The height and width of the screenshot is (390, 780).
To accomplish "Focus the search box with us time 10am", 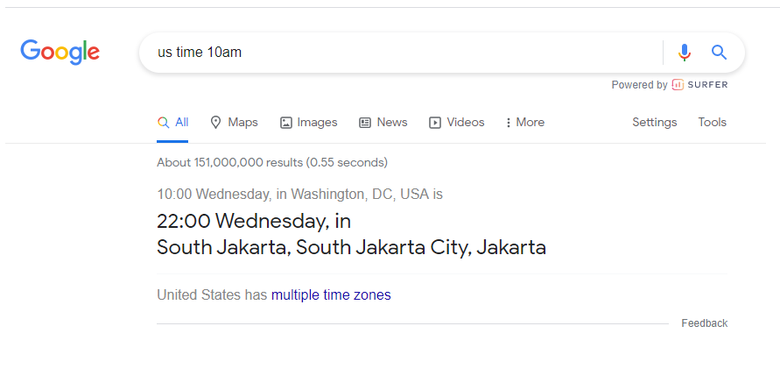I will (400, 52).
